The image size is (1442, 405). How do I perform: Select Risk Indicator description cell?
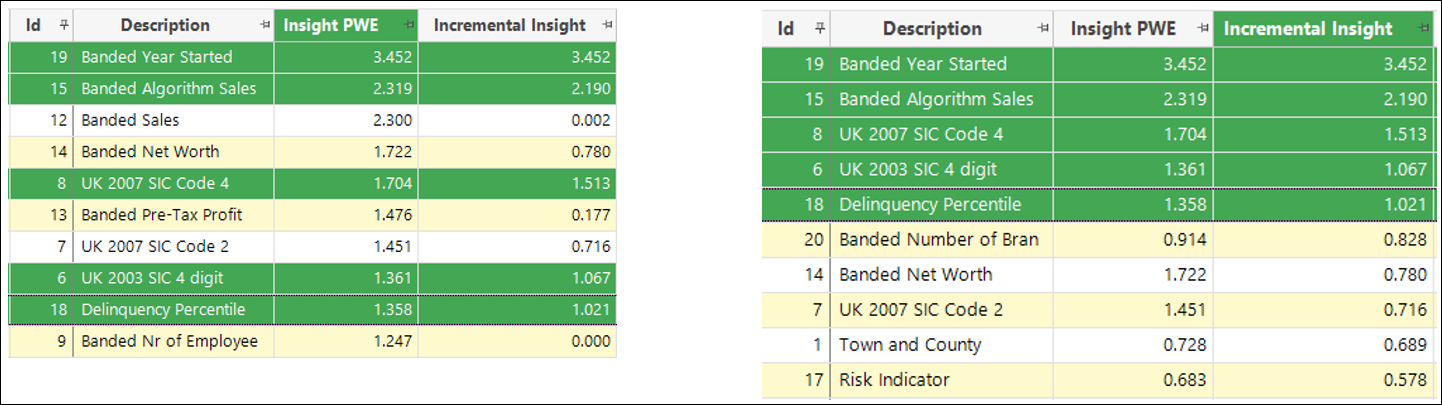pos(941,380)
